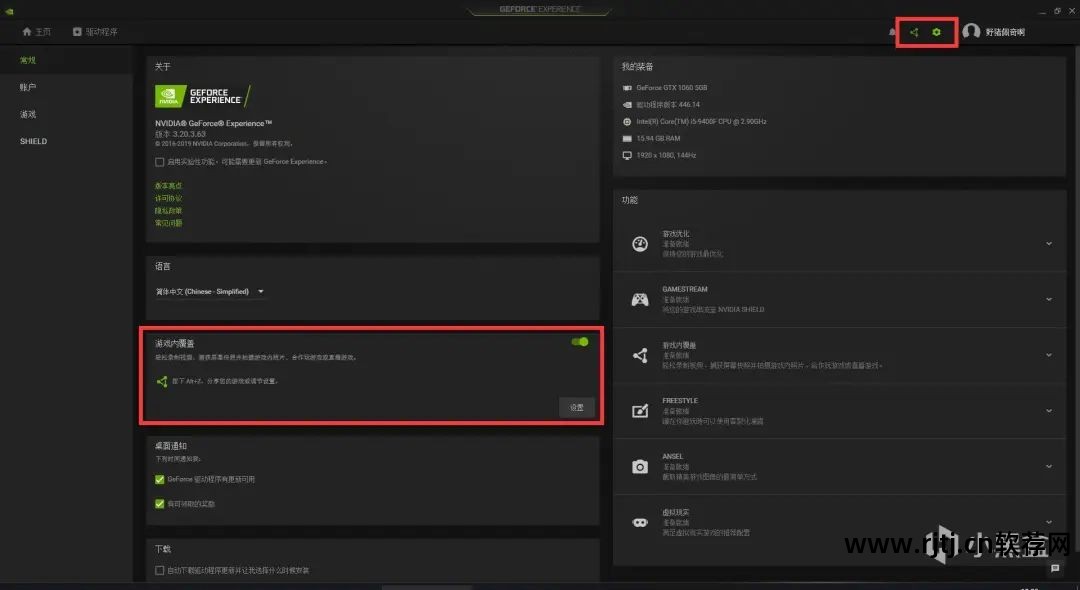
Task: Click the '桌面通知' section heading
Action: 171,446
